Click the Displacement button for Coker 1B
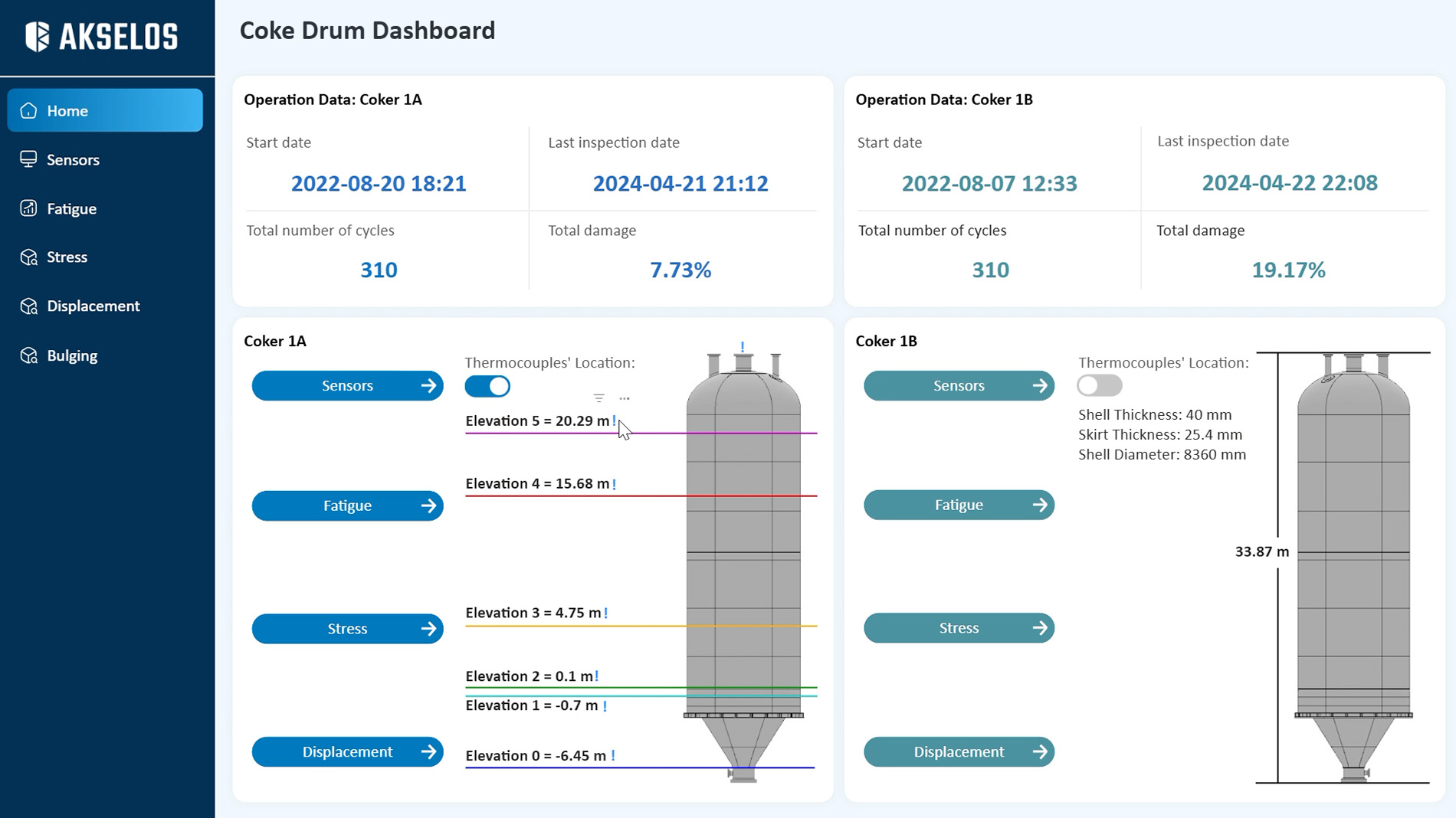 click(x=959, y=751)
